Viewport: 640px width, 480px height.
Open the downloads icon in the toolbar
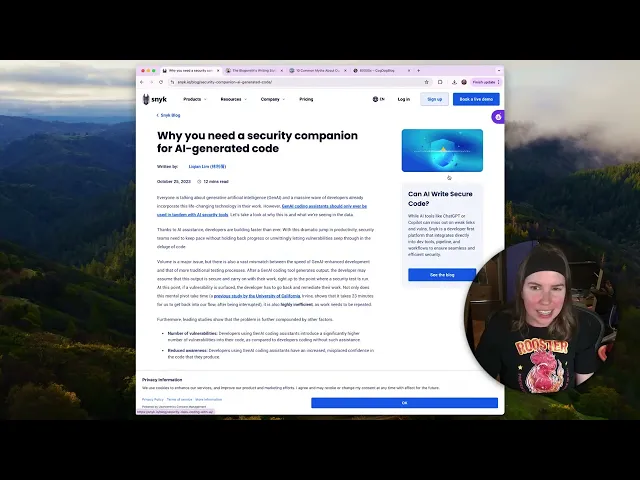pos(454,82)
